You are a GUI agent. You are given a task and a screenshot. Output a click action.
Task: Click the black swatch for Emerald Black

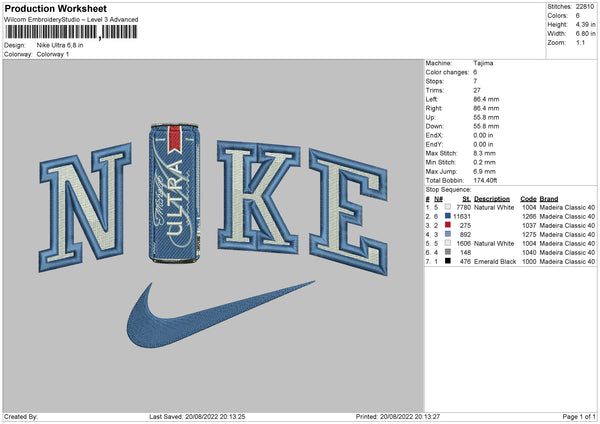448,261
